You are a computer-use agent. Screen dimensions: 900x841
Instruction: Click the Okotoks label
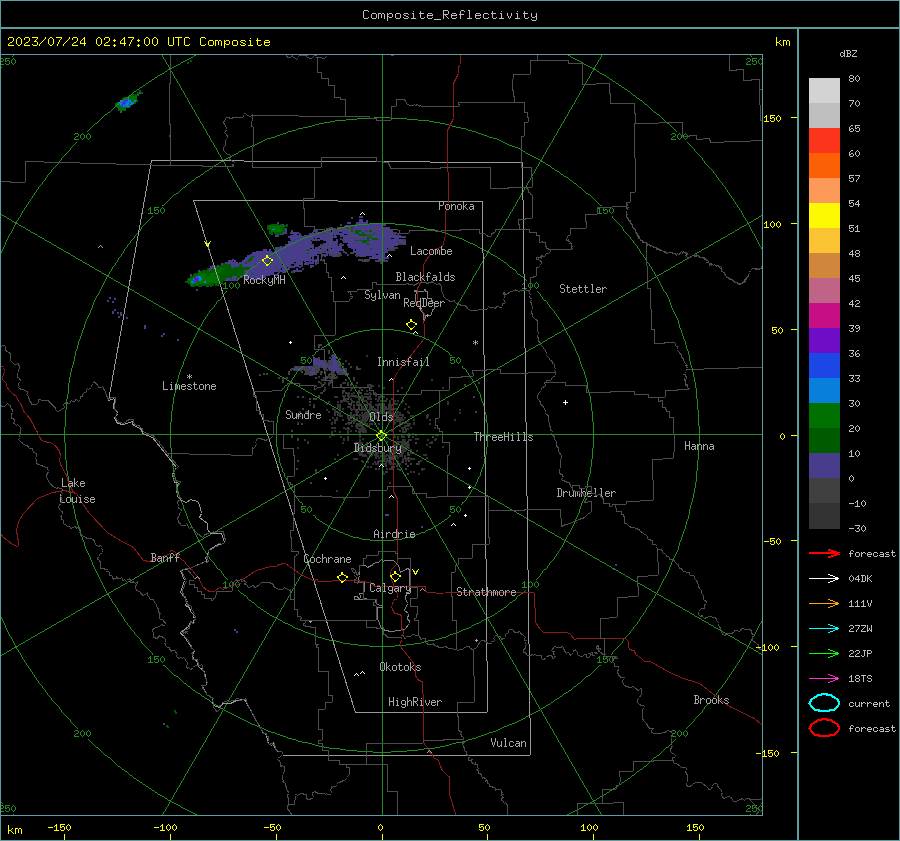[400, 667]
